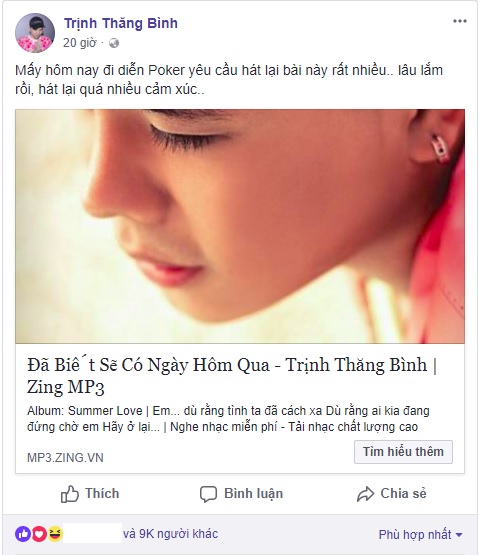Click the red heart Love reaction icon
The image size is (478, 555).
pyautogui.click(x=39, y=534)
